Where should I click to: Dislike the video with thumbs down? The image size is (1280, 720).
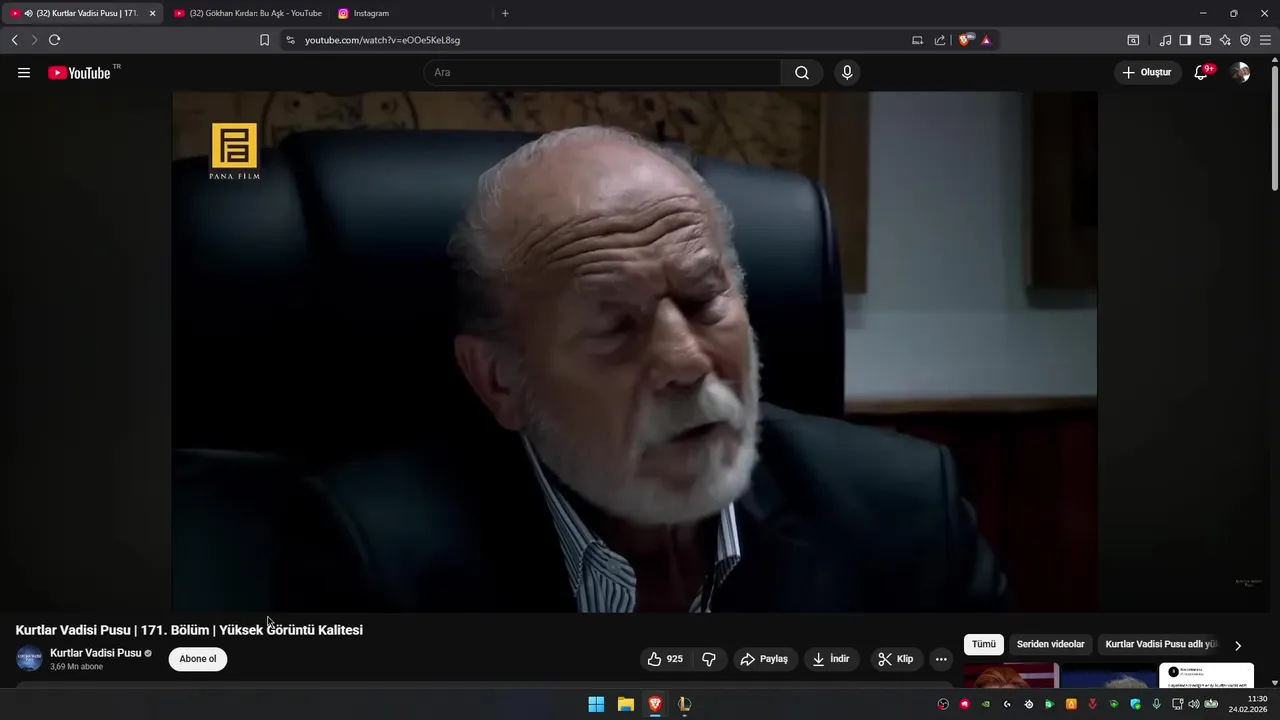[x=709, y=659]
